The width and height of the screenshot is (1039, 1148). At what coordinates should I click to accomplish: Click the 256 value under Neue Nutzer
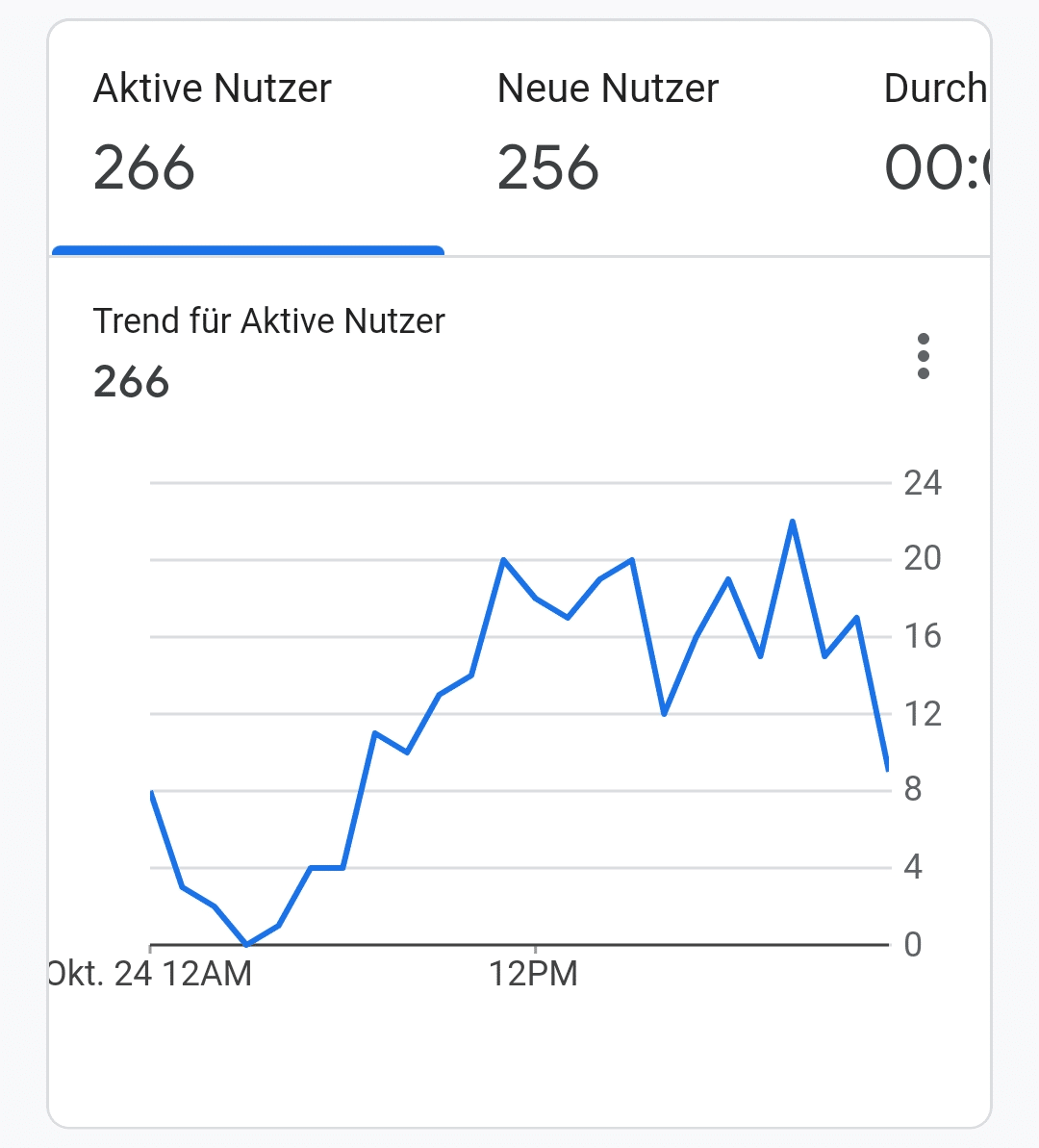pos(548,168)
